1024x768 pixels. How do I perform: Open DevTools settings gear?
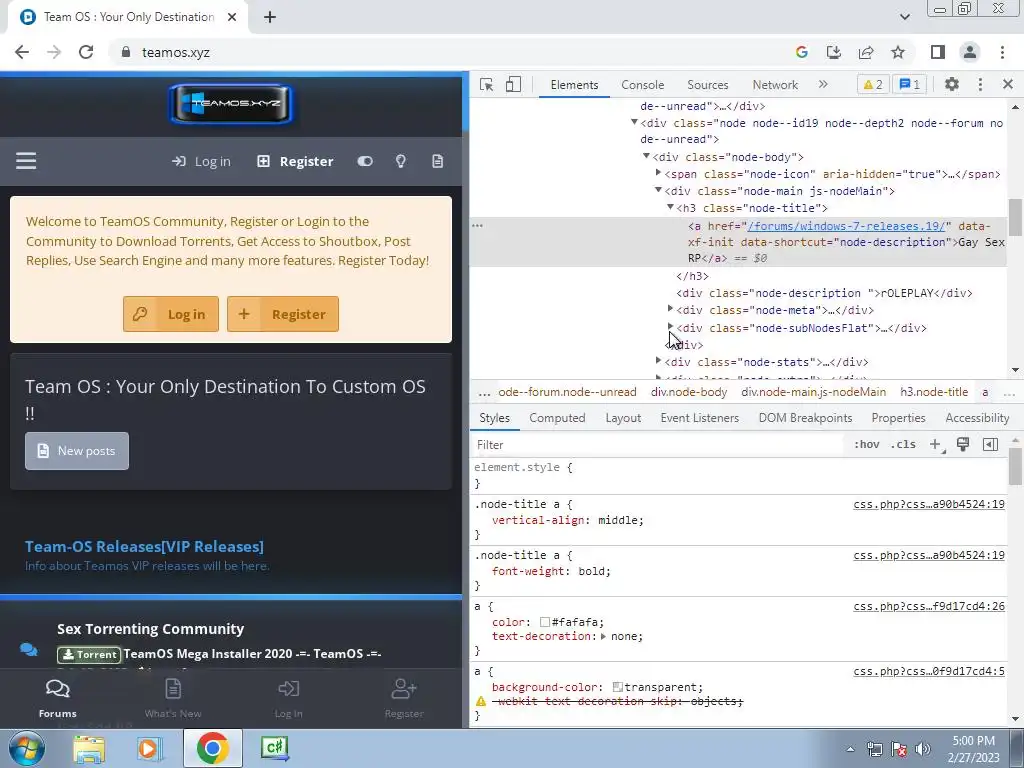pyautogui.click(x=952, y=84)
